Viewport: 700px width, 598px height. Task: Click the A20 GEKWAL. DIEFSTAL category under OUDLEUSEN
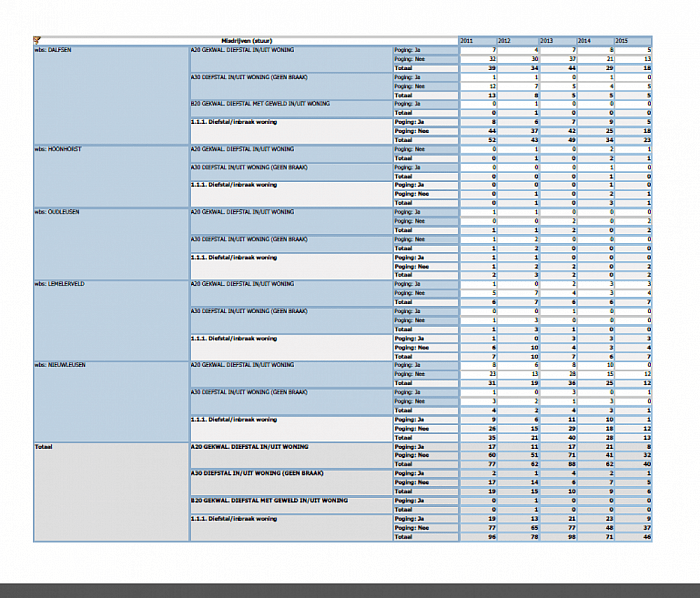click(242, 212)
